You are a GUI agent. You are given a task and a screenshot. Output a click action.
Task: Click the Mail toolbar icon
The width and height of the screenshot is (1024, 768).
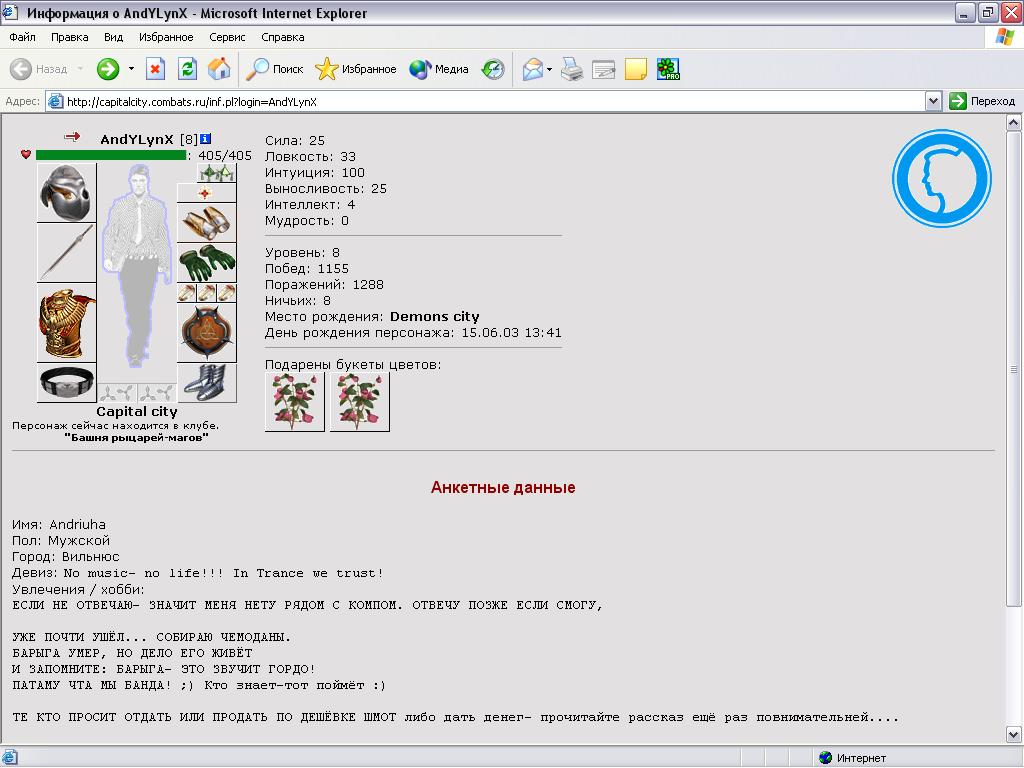point(533,69)
